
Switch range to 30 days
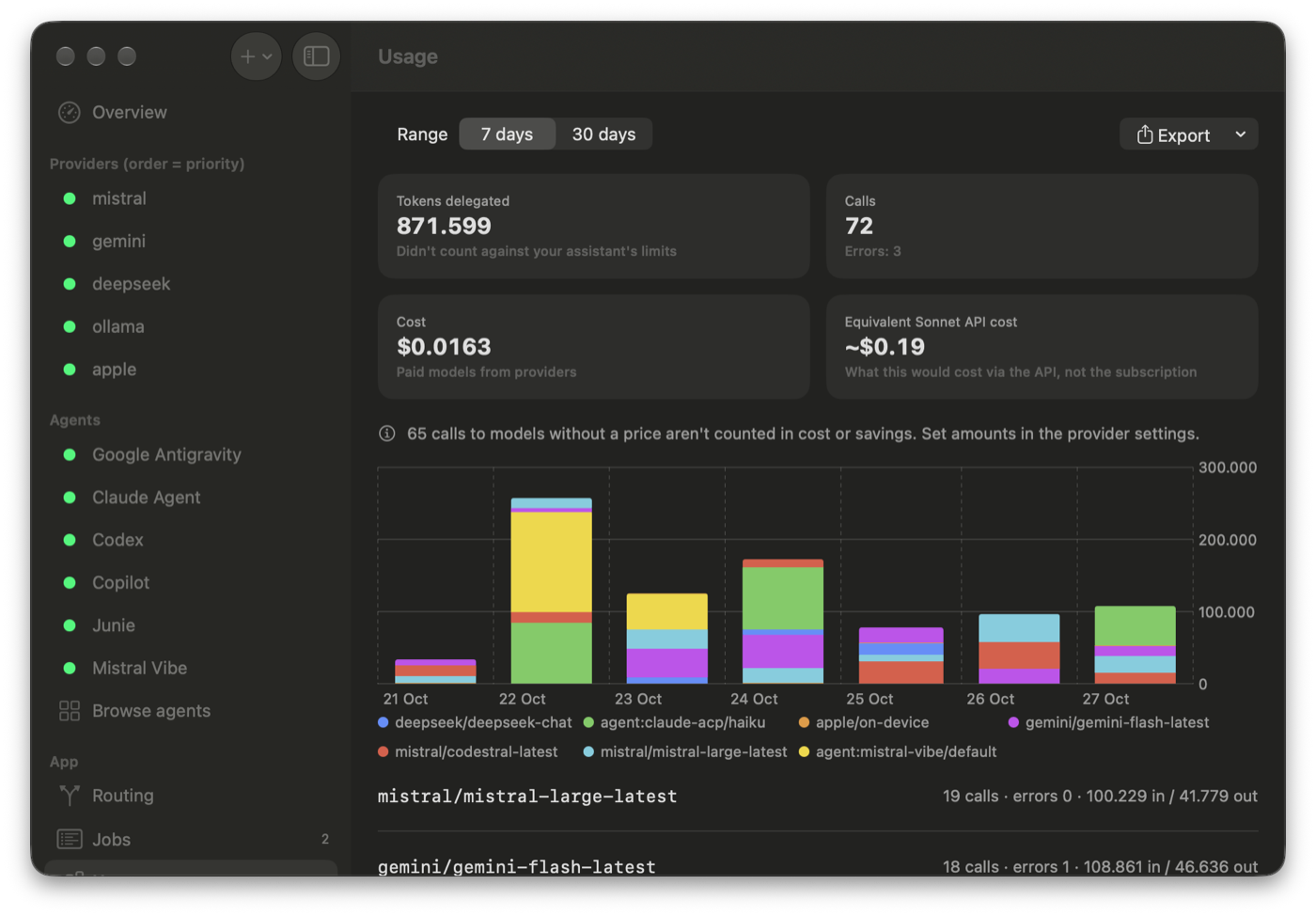[x=603, y=134]
